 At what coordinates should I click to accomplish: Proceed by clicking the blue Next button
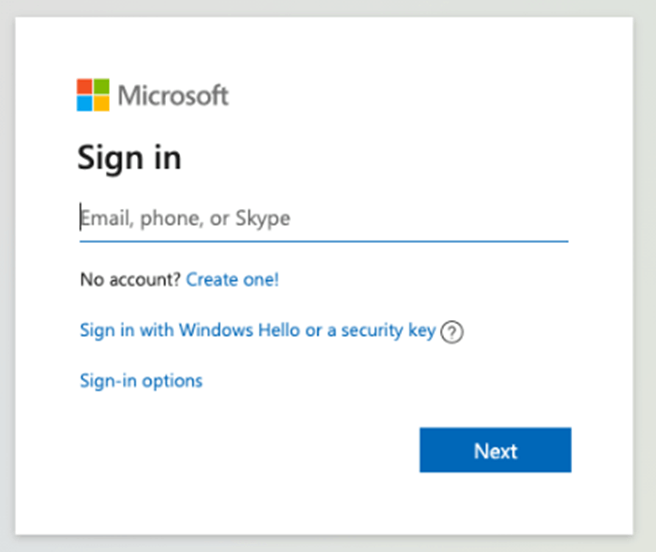(495, 450)
